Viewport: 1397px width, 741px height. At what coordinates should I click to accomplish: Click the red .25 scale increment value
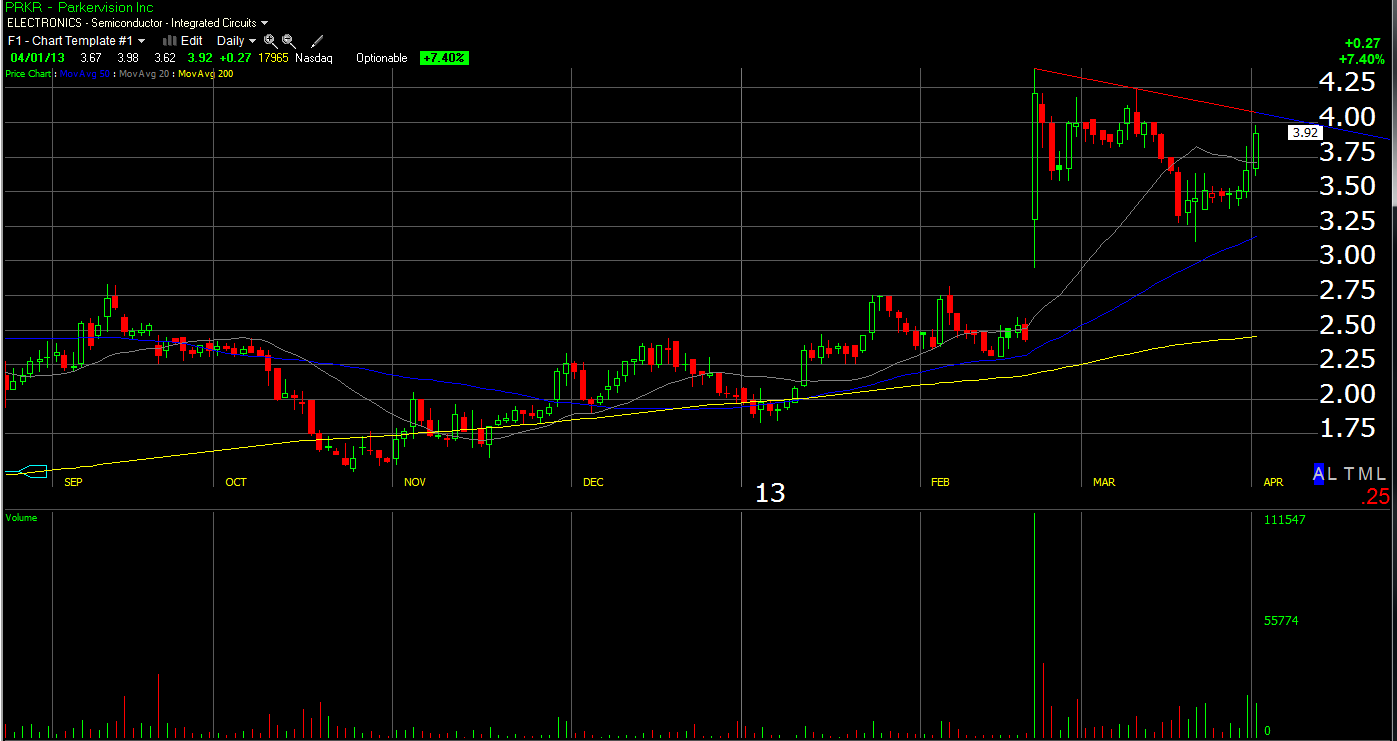[x=1376, y=497]
